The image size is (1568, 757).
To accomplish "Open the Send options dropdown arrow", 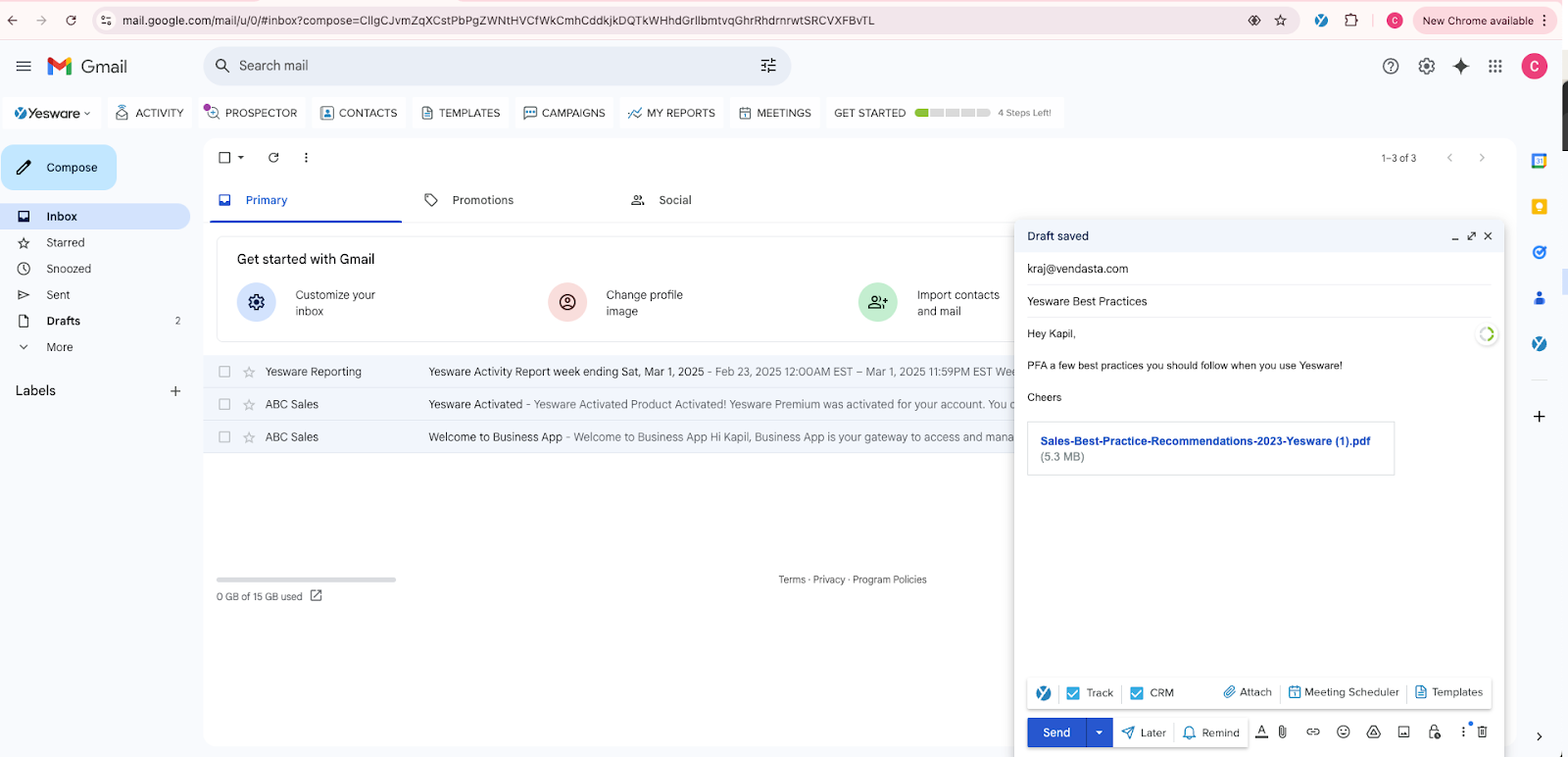I will [x=1100, y=732].
